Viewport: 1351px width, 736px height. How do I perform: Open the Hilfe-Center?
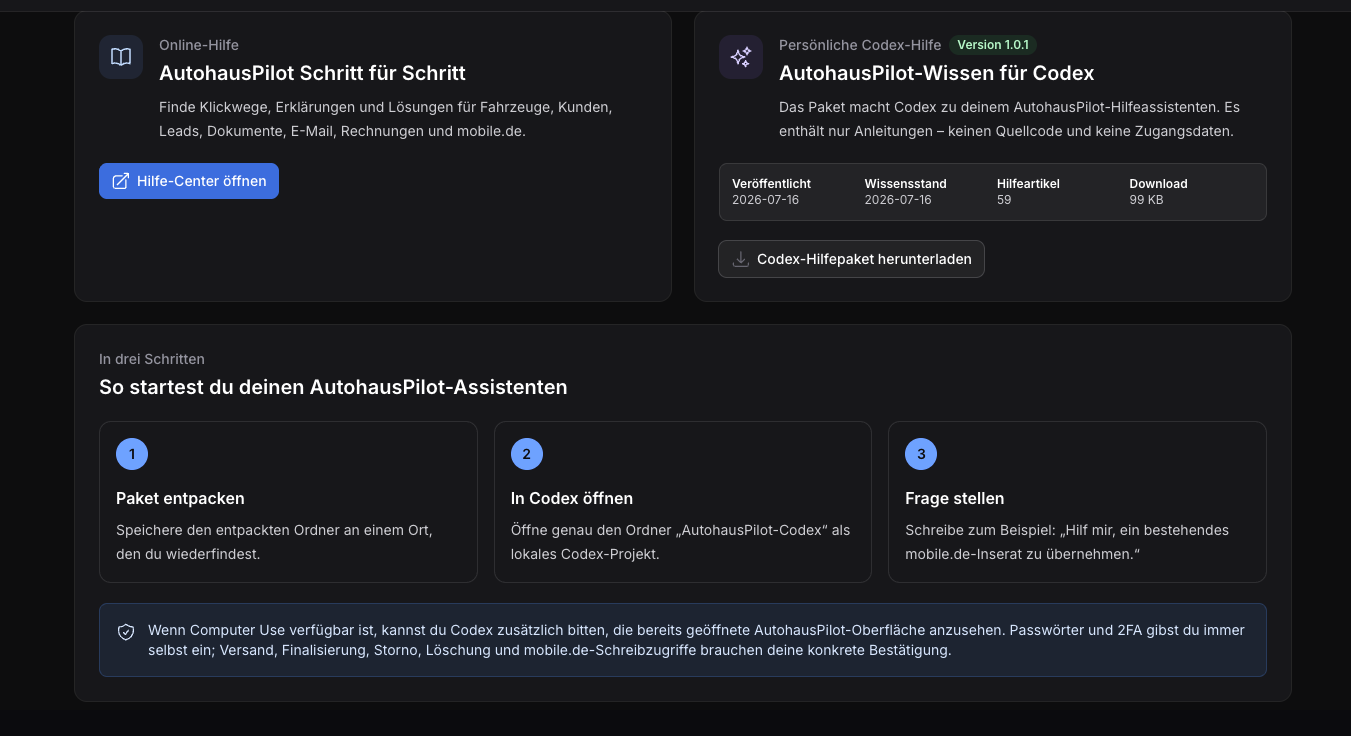[x=189, y=181]
